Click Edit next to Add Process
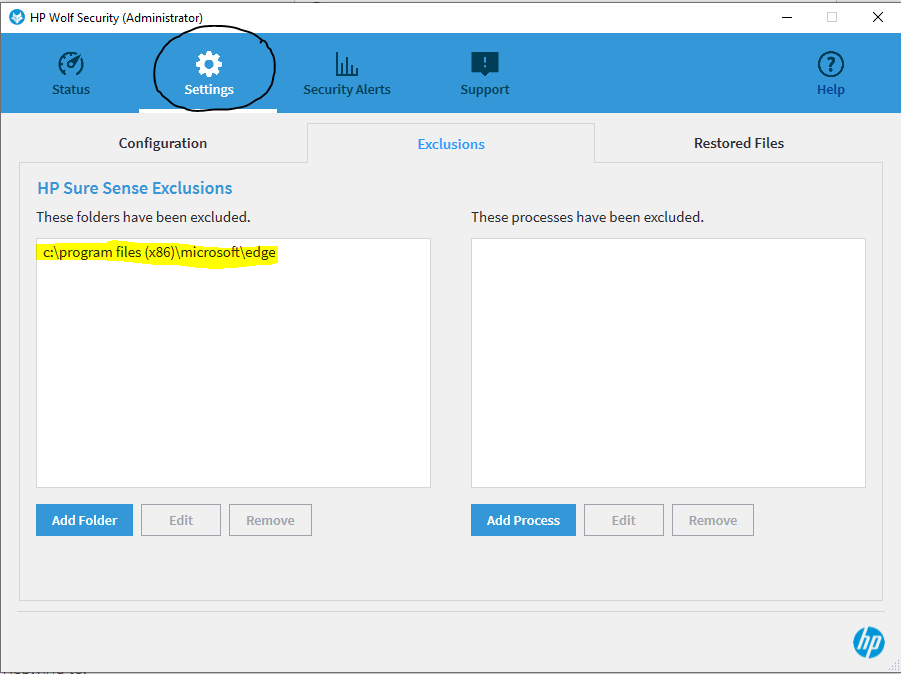The height and width of the screenshot is (674, 901). [623, 519]
